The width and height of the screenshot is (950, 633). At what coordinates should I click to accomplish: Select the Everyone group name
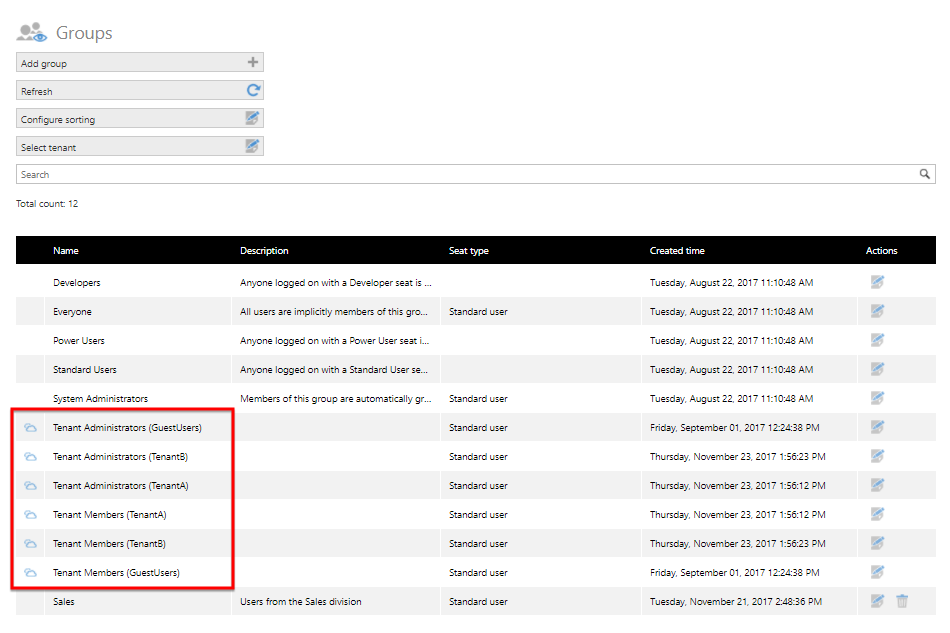72,311
